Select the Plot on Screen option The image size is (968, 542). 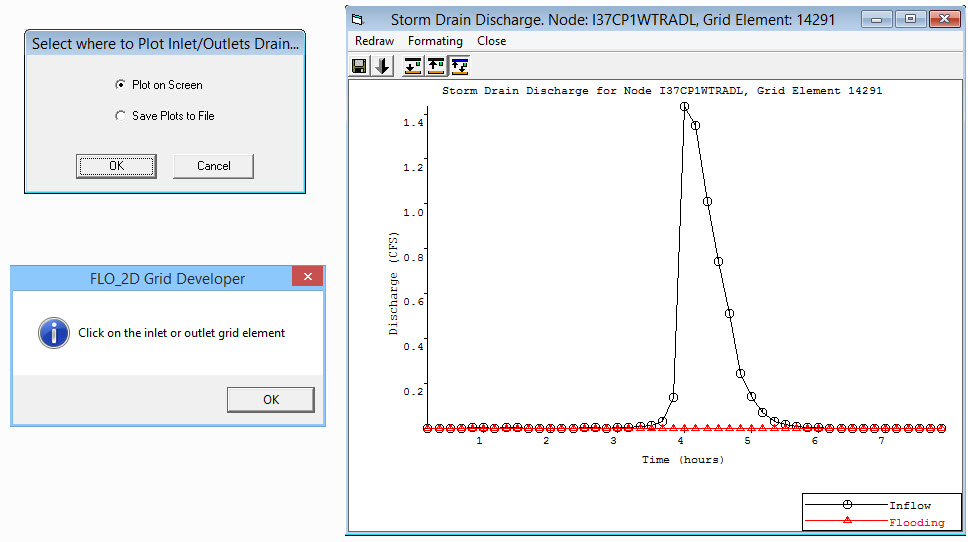tap(121, 85)
